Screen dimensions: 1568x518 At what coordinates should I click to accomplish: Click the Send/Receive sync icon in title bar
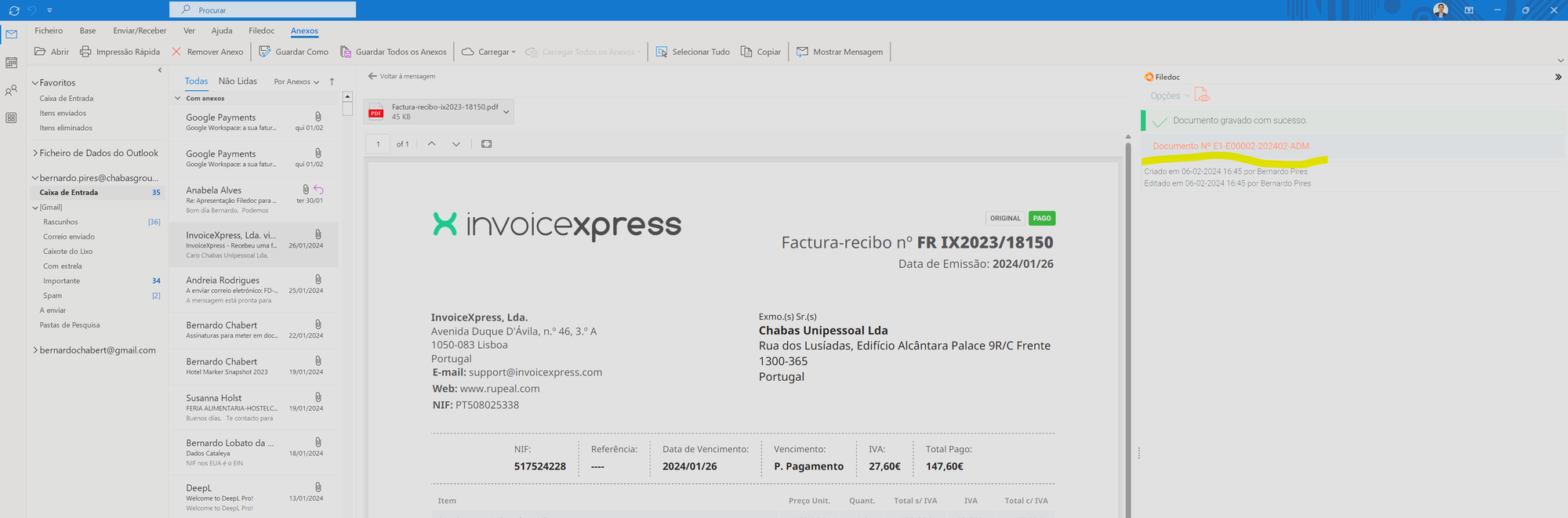(14, 10)
